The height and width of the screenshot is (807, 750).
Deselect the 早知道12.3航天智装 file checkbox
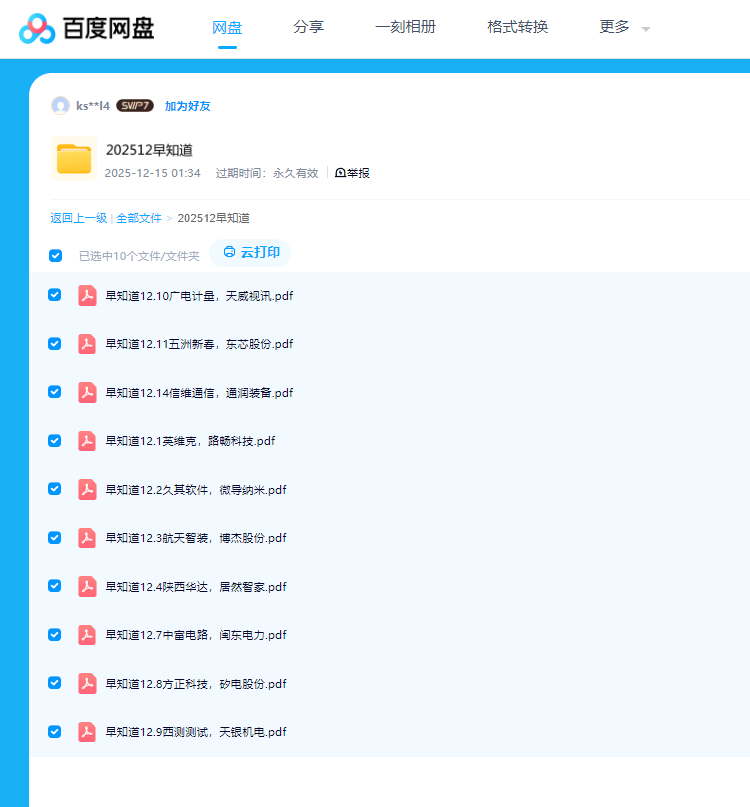pos(55,538)
